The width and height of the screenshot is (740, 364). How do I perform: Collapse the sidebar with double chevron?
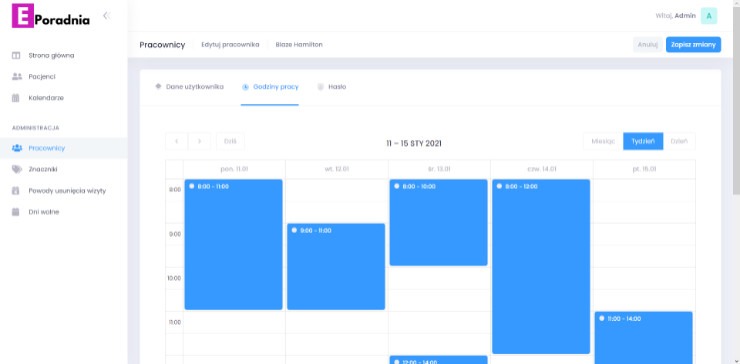point(106,16)
